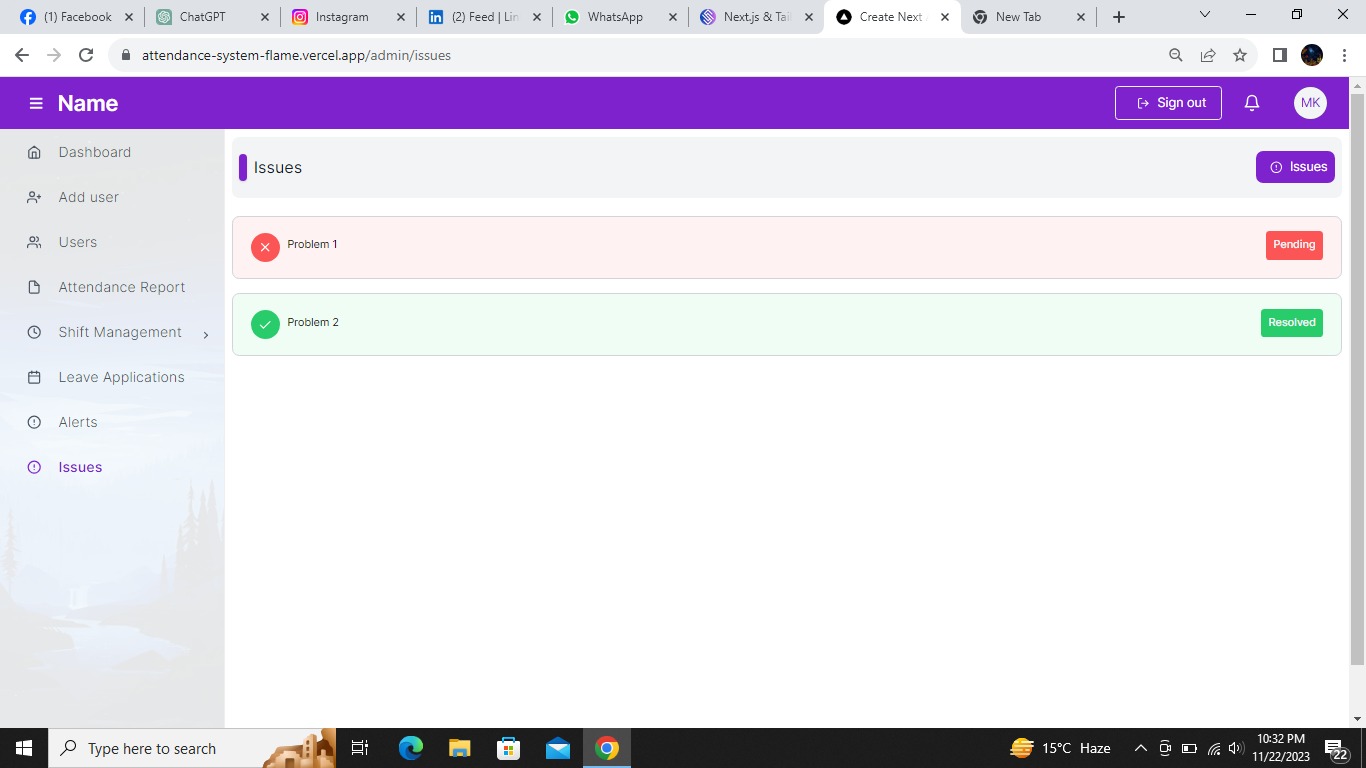Click the Sign out button
The image size is (1366, 768).
[x=1168, y=103]
